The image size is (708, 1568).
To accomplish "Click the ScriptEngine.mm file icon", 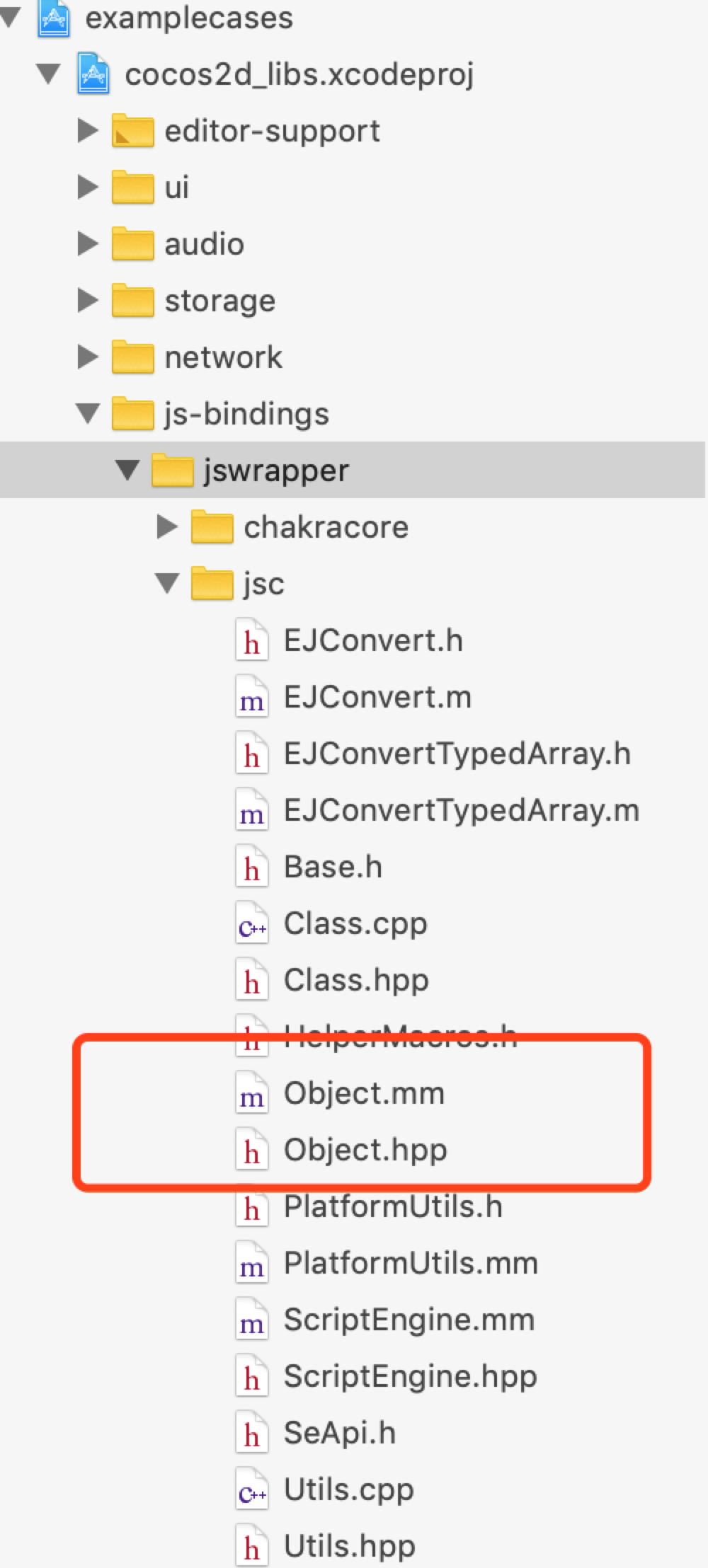I will pos(251,1321).
